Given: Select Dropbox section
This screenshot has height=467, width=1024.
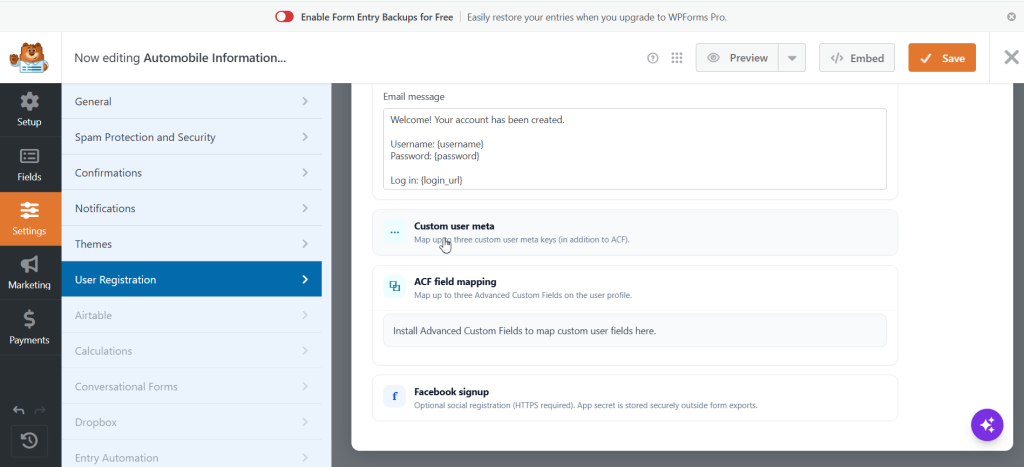Looking at the screenshot, I should [191, 422].
